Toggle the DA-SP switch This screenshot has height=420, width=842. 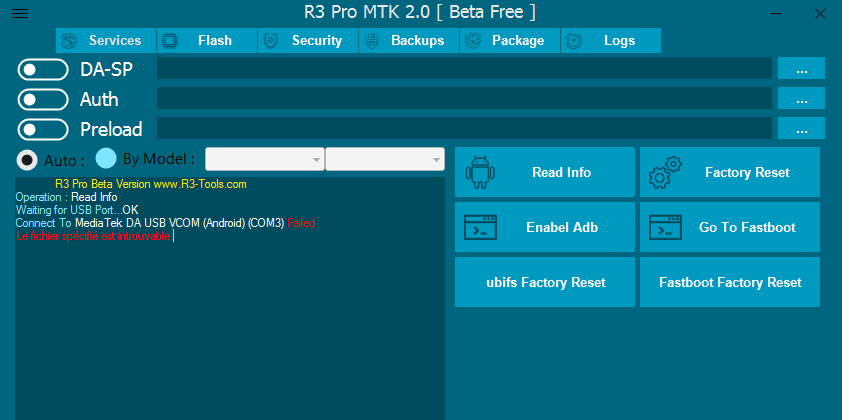pos(43,70)
